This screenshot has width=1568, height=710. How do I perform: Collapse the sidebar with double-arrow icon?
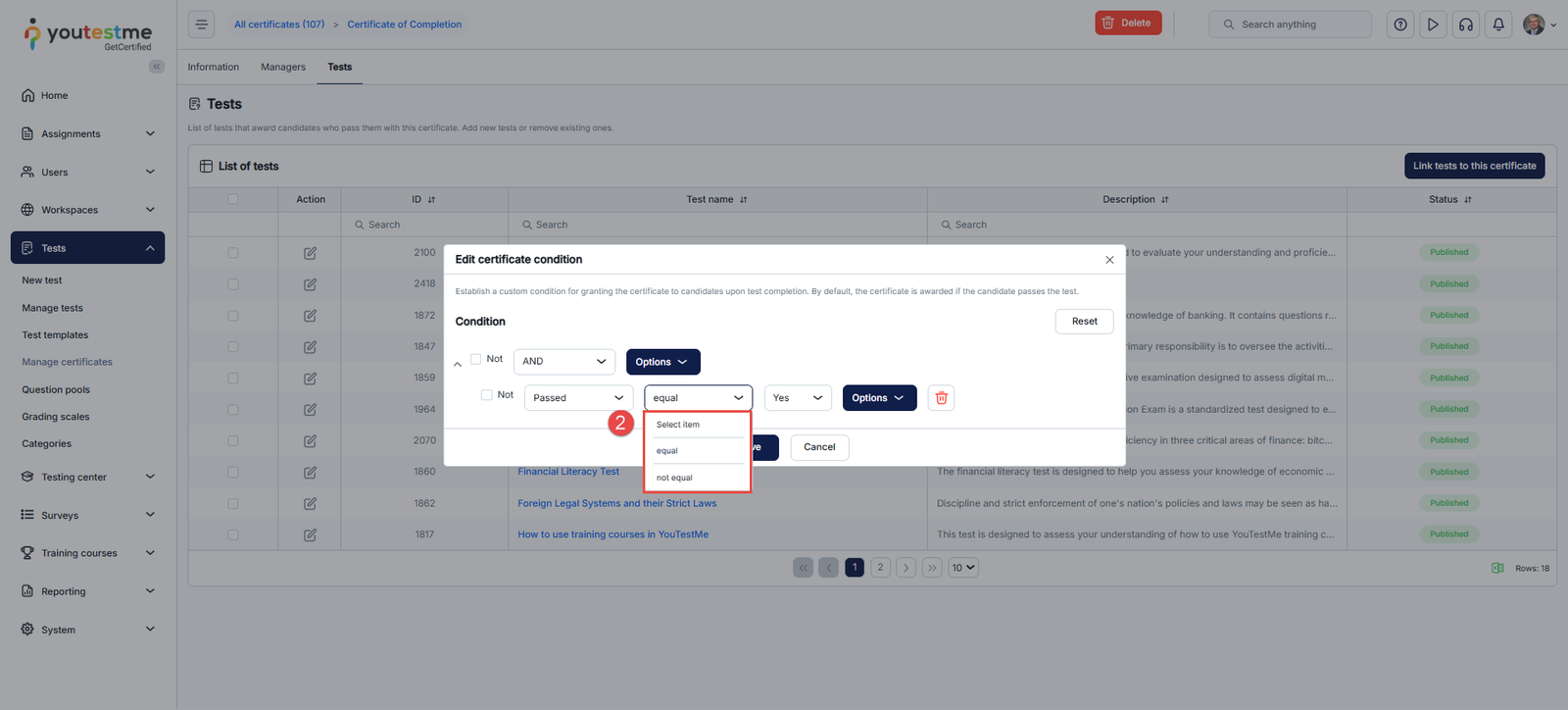click(x=157, y=67)
